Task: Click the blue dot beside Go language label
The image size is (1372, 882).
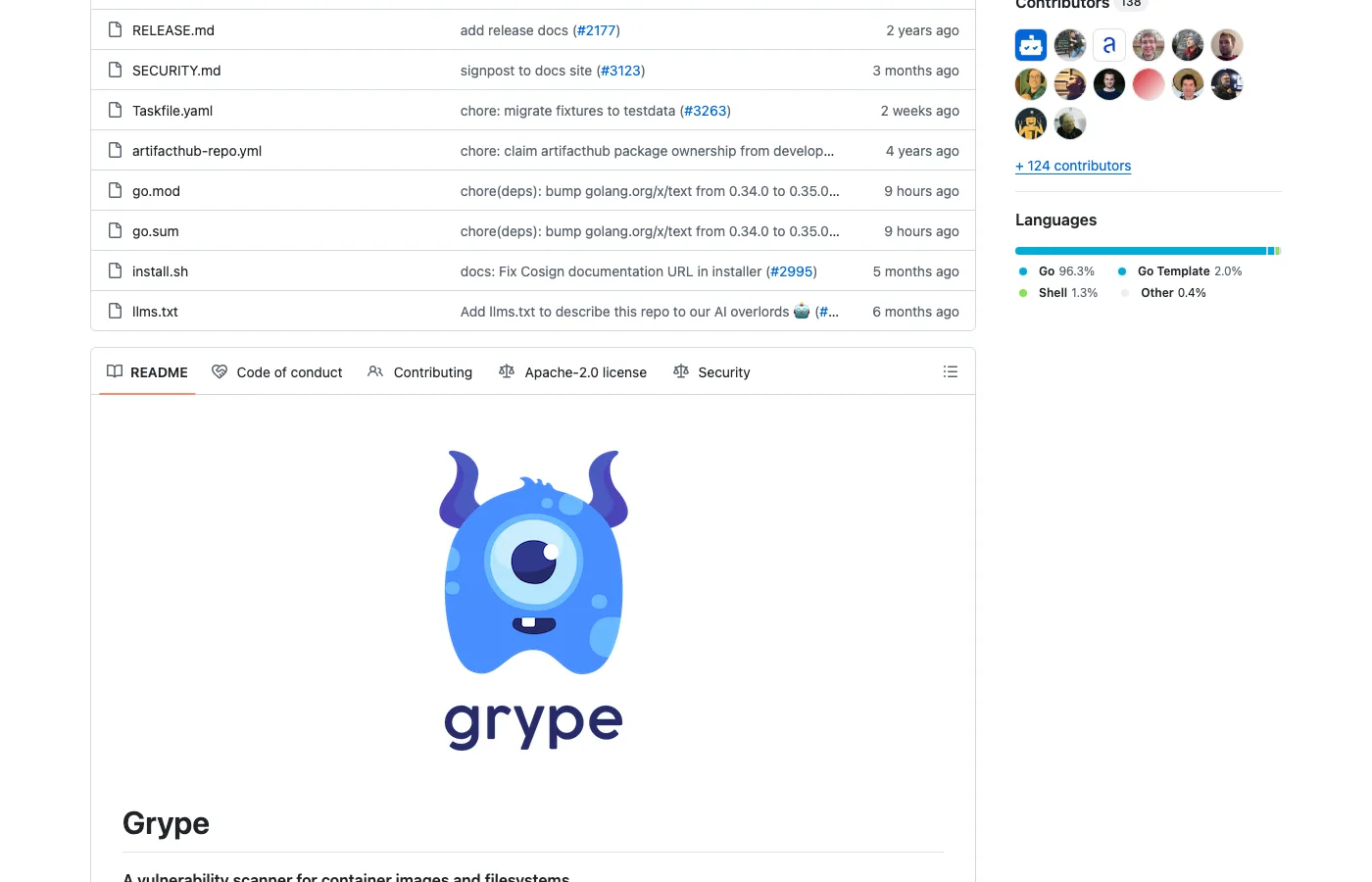Action: pos(1025,271)
